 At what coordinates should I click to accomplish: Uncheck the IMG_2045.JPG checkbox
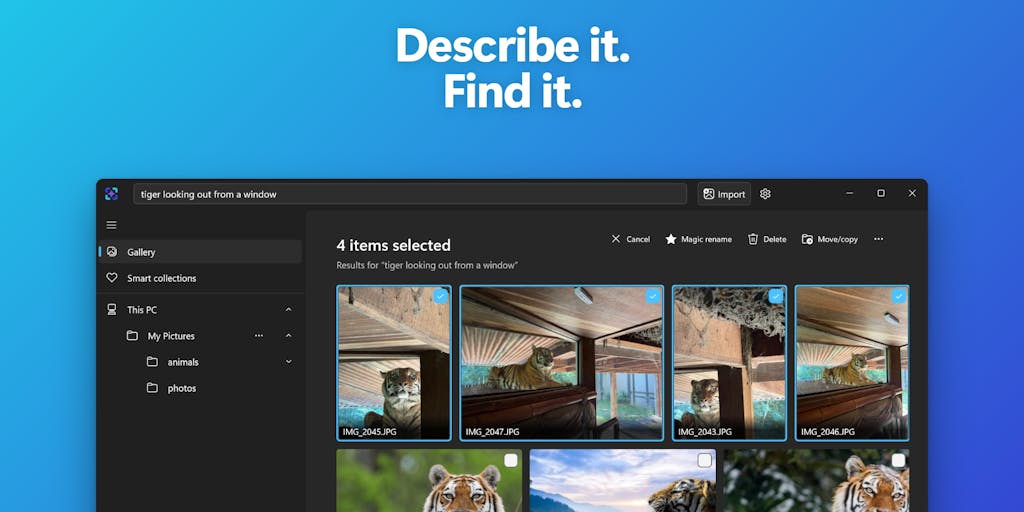441,296
